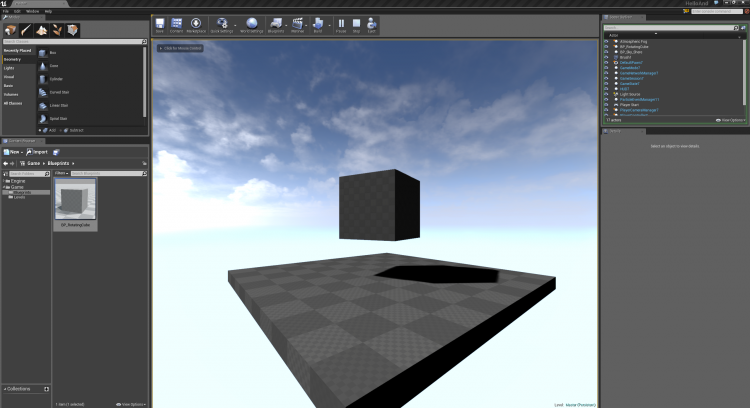
Task: Open the New asset dropdown
Action: pos(13,152)
